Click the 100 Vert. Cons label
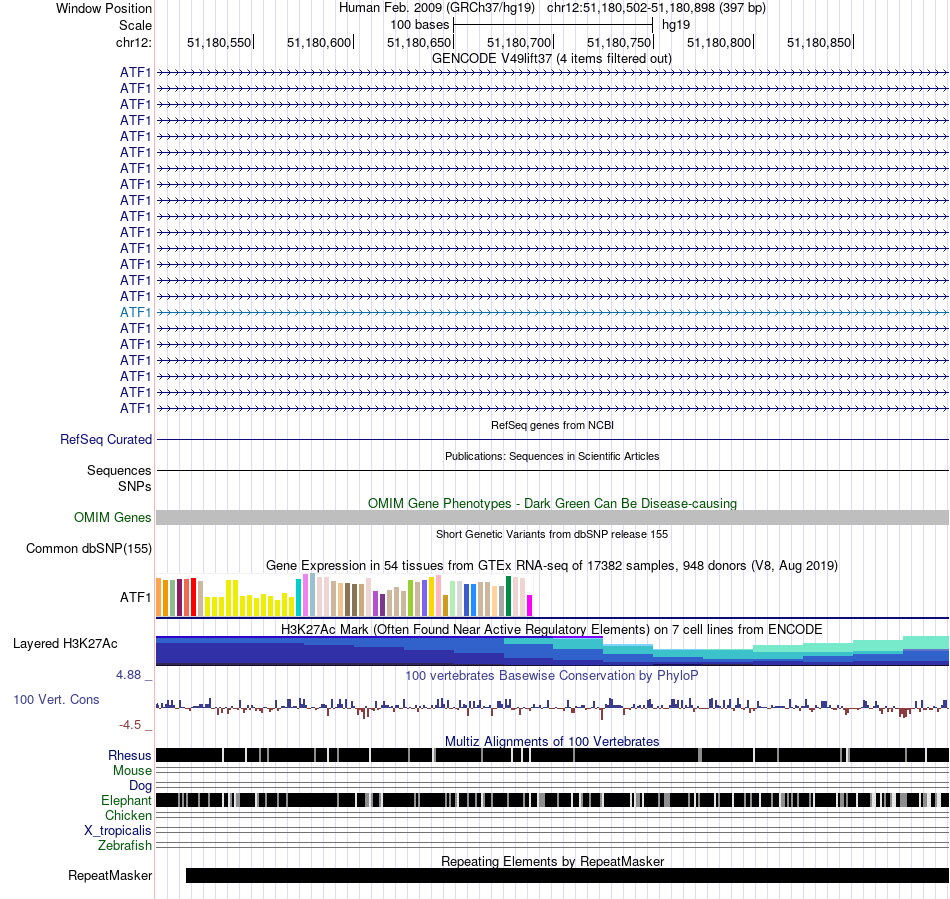950x899 pixels. pyautogui.click(x=56, y=700)
